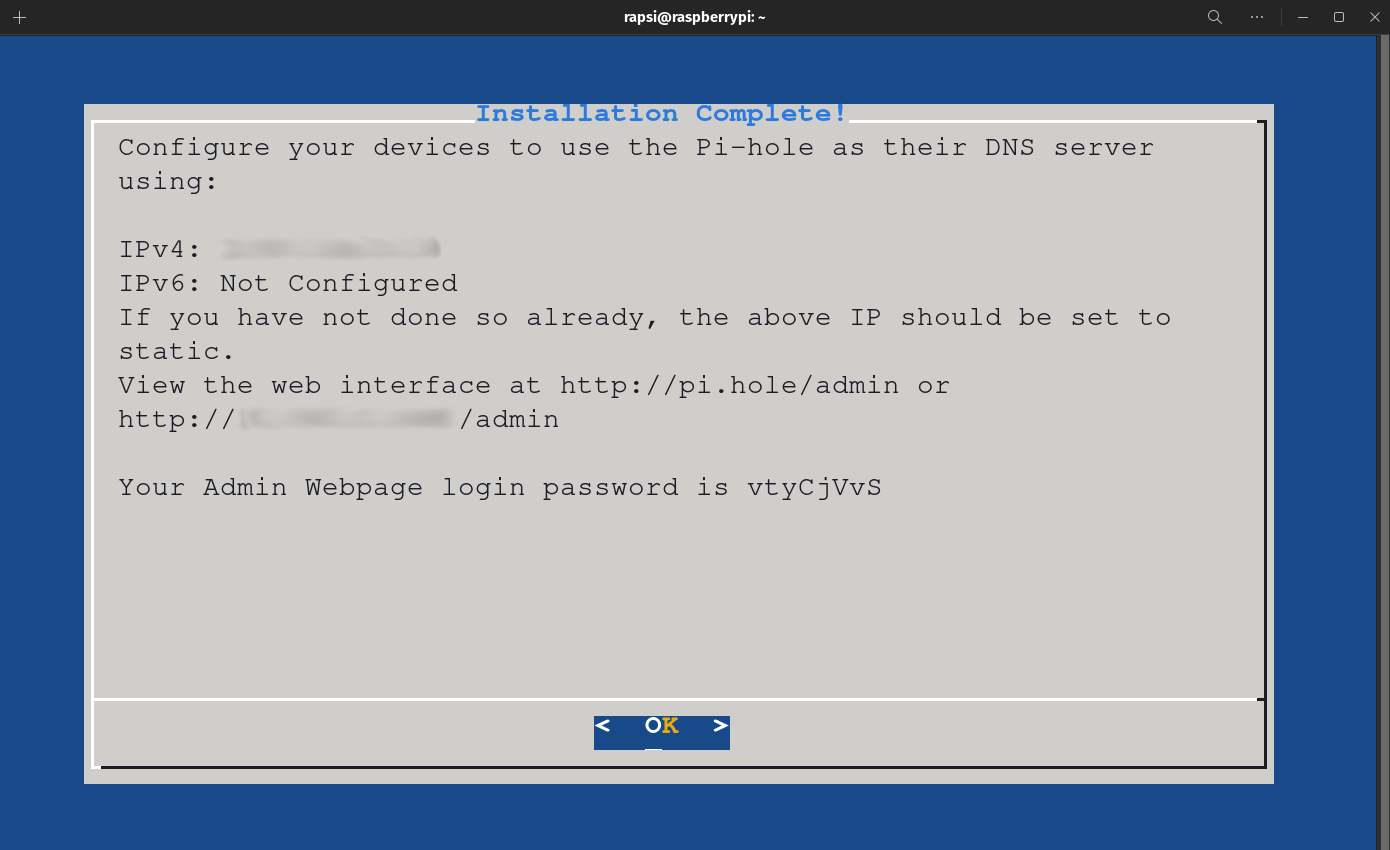Click the 'Configure your devices' line

[x=636, y=148]
